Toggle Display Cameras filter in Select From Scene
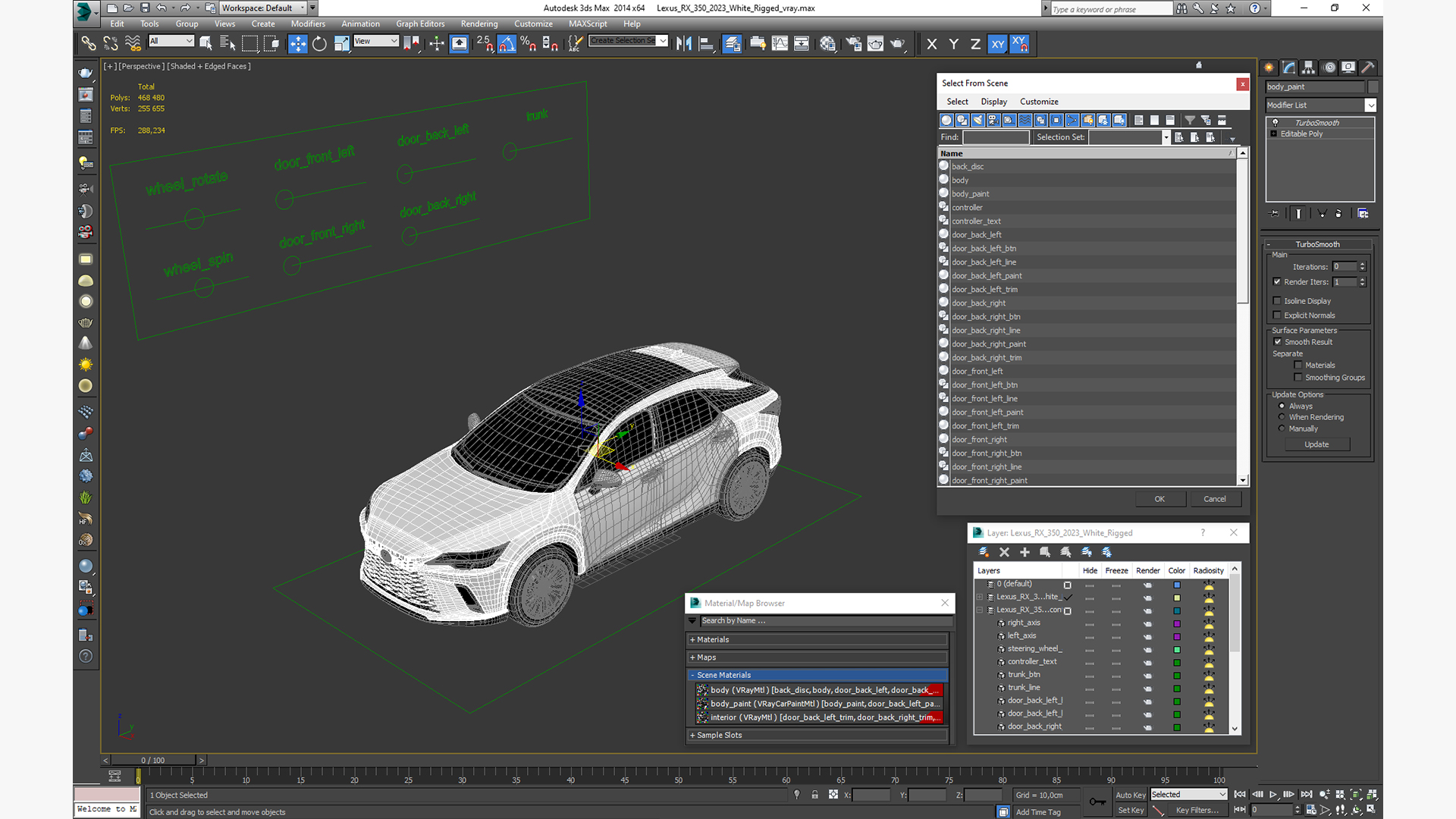This screenshot has width=1456, height=819. click(x=993, y=120)
